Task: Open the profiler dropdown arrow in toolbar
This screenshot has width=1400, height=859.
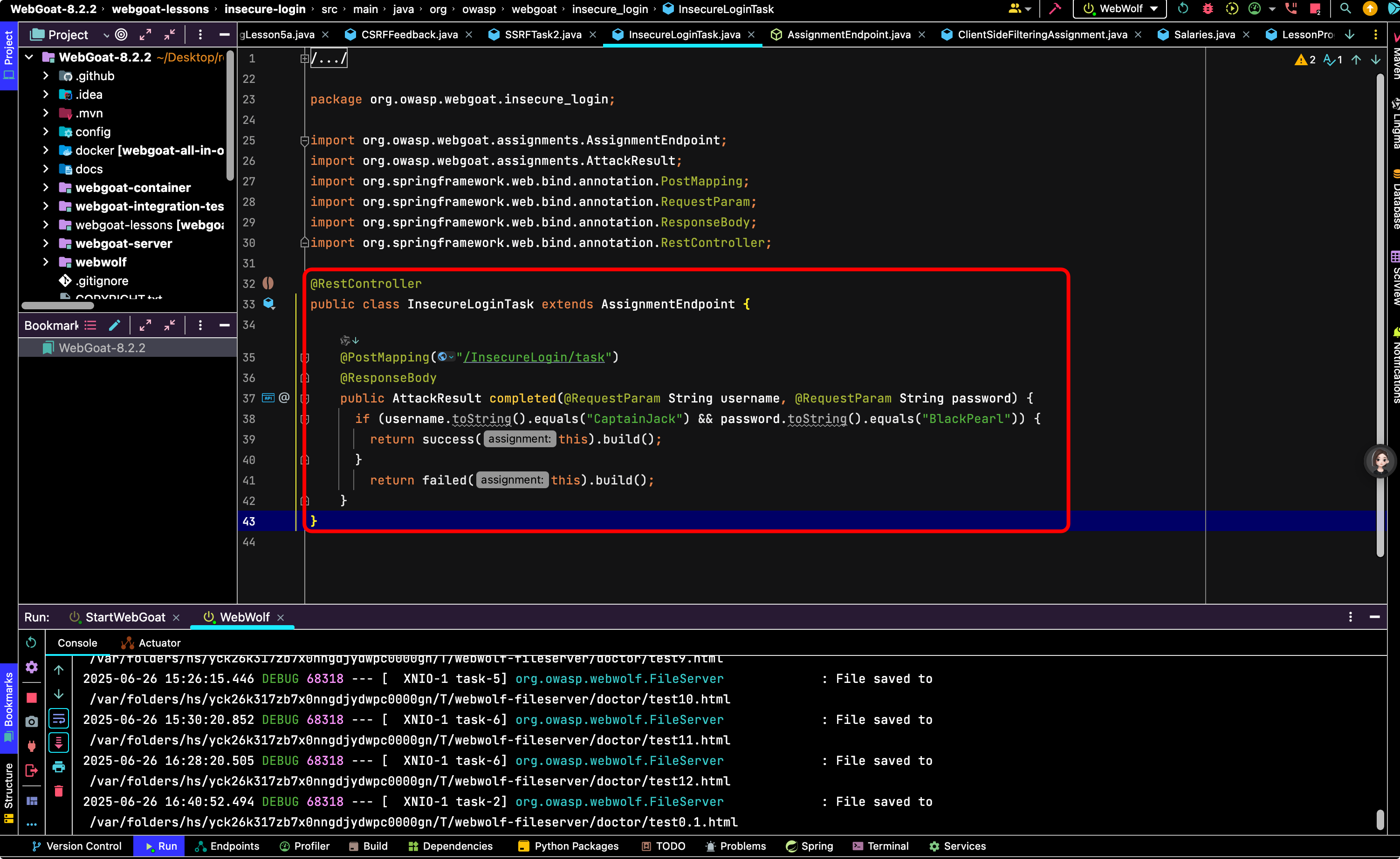Action: (x=1272, y=9)
